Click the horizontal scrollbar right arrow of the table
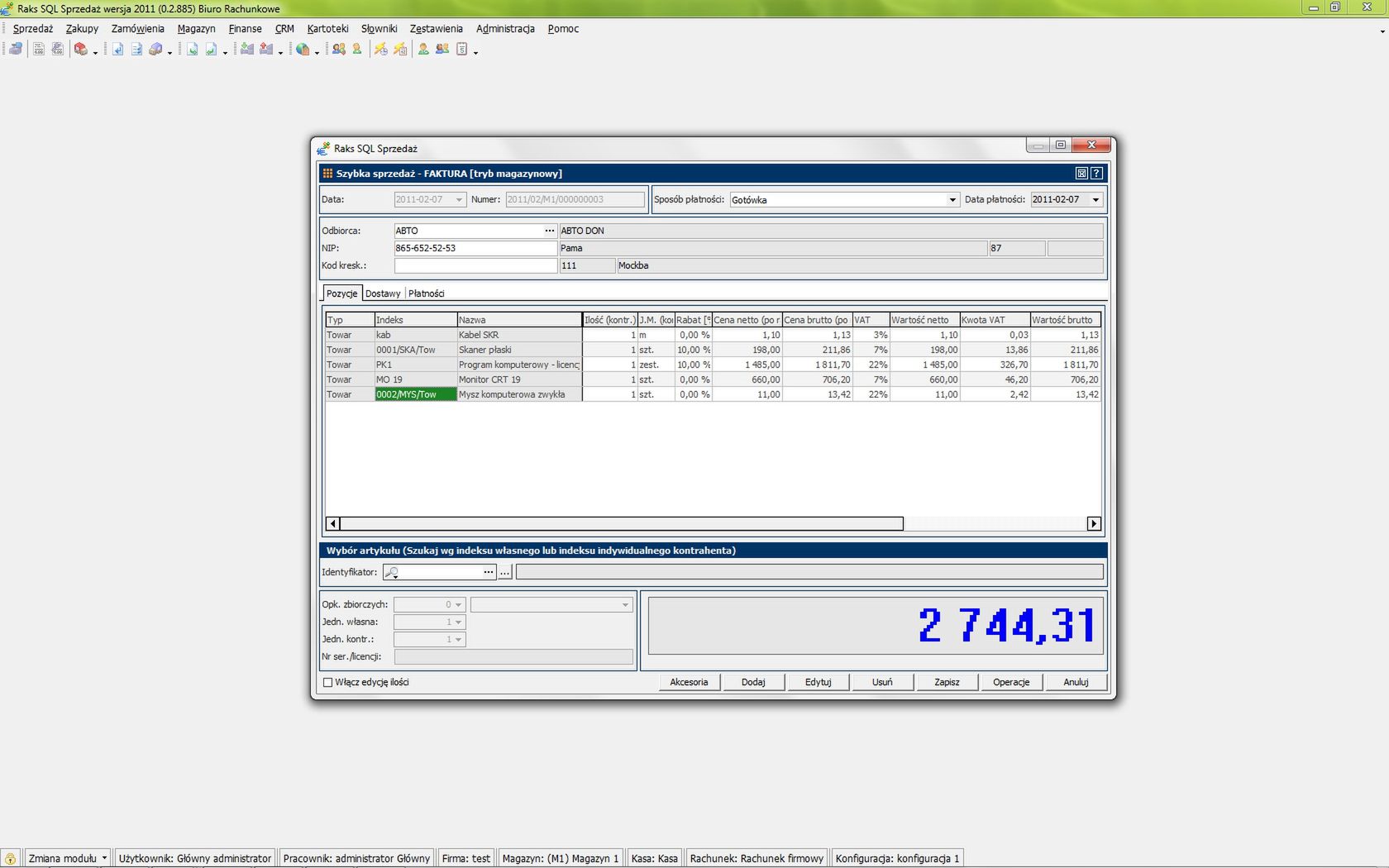Viewport: 1389px width, 868px height. (x=1094, y=523)
